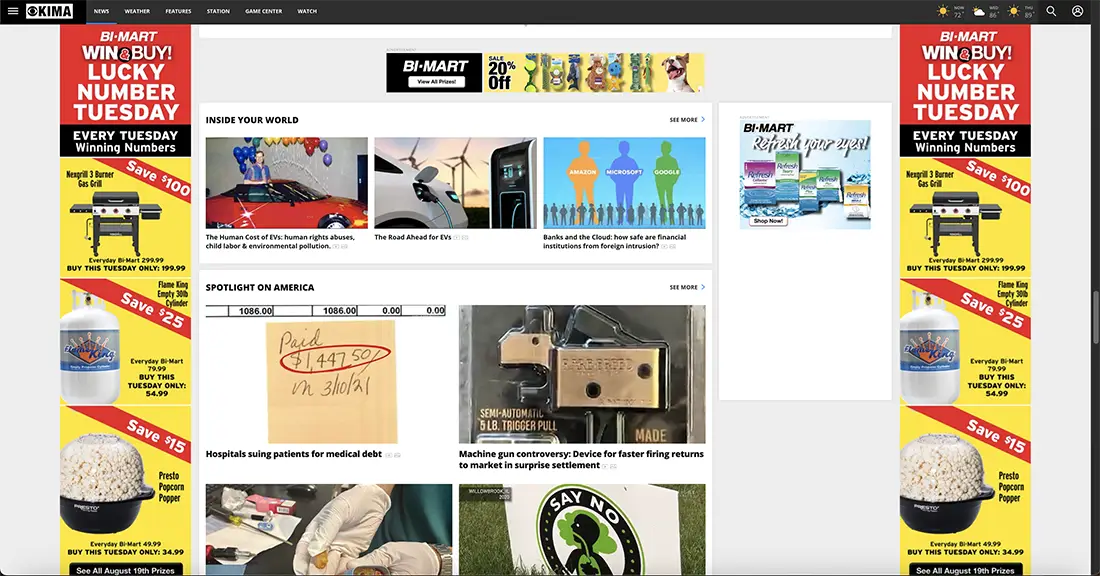
Task: Click gloved hands story thumbnail
Action: pyautogui.click(x=329, y=530)
